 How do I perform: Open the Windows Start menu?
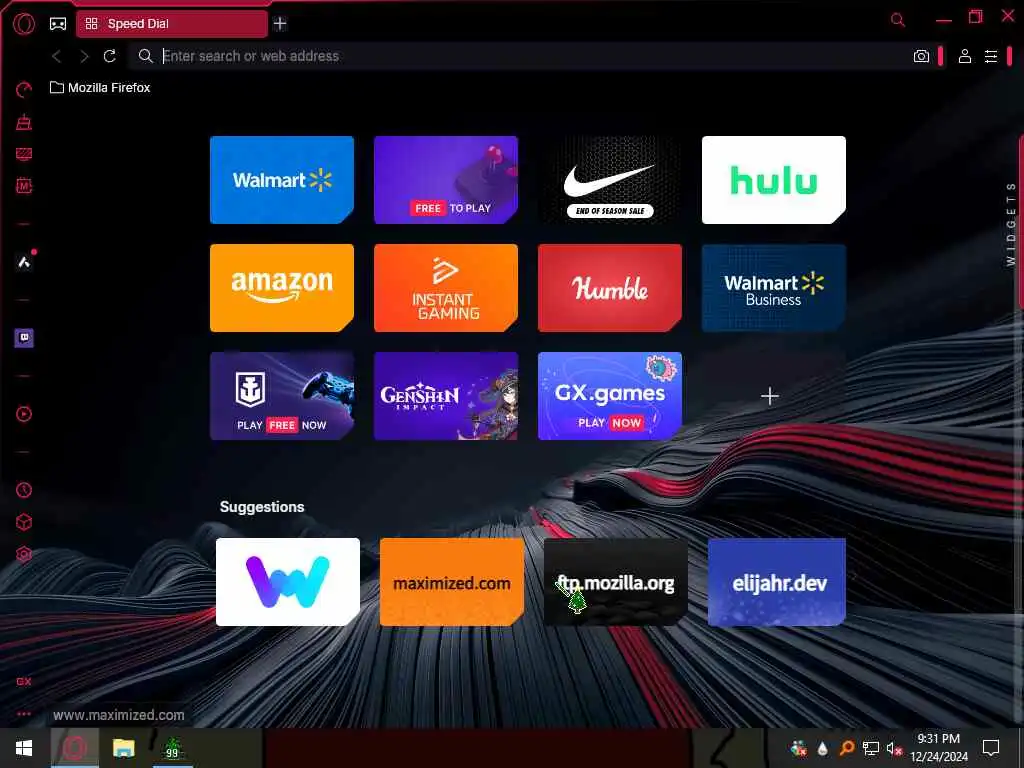pos(24,748)
